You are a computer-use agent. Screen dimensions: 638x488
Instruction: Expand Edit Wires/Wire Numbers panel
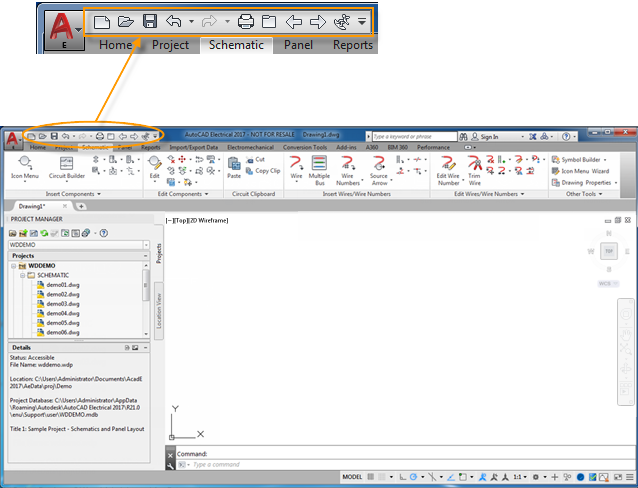point(489,194)
